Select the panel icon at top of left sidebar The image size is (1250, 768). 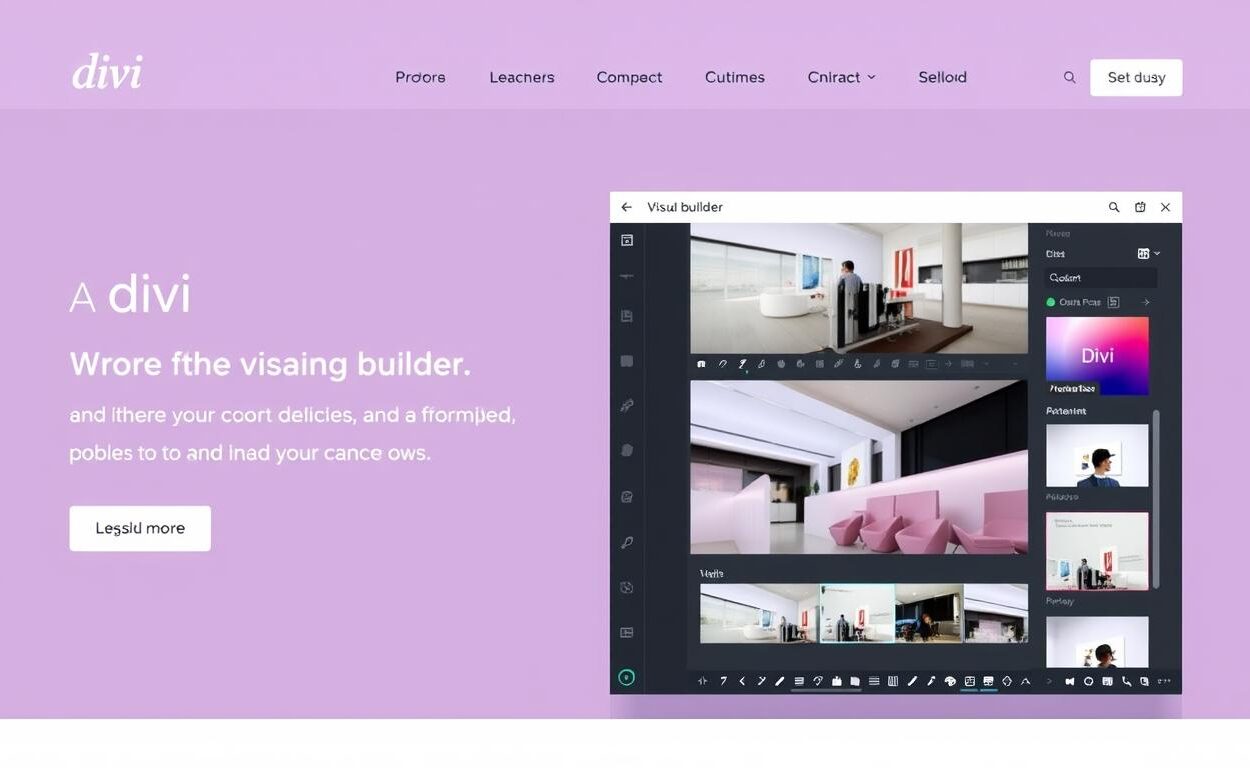coord(627,240)
